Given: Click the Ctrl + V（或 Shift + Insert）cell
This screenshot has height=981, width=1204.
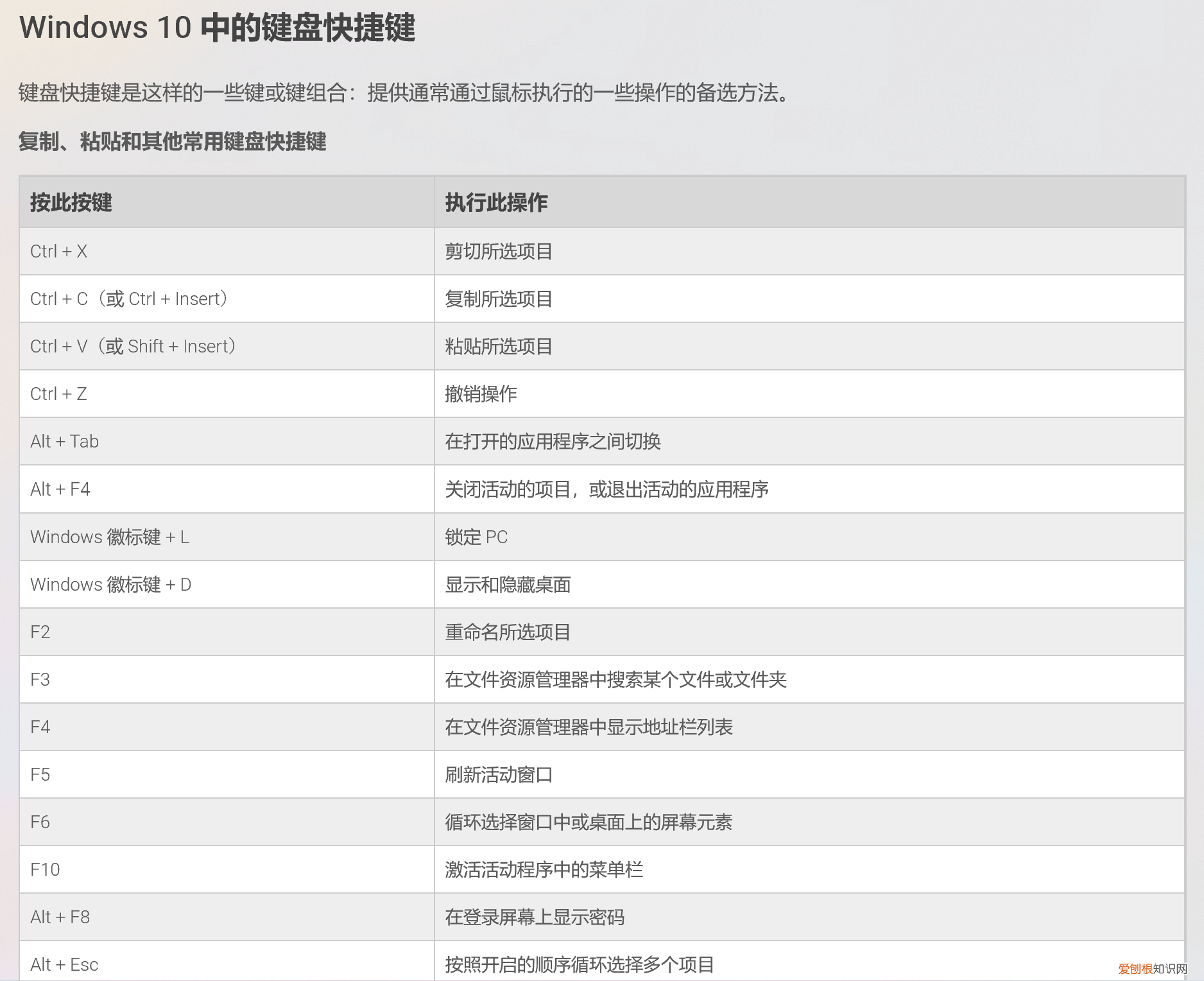Looking at the screenshot, I should 133,346.
